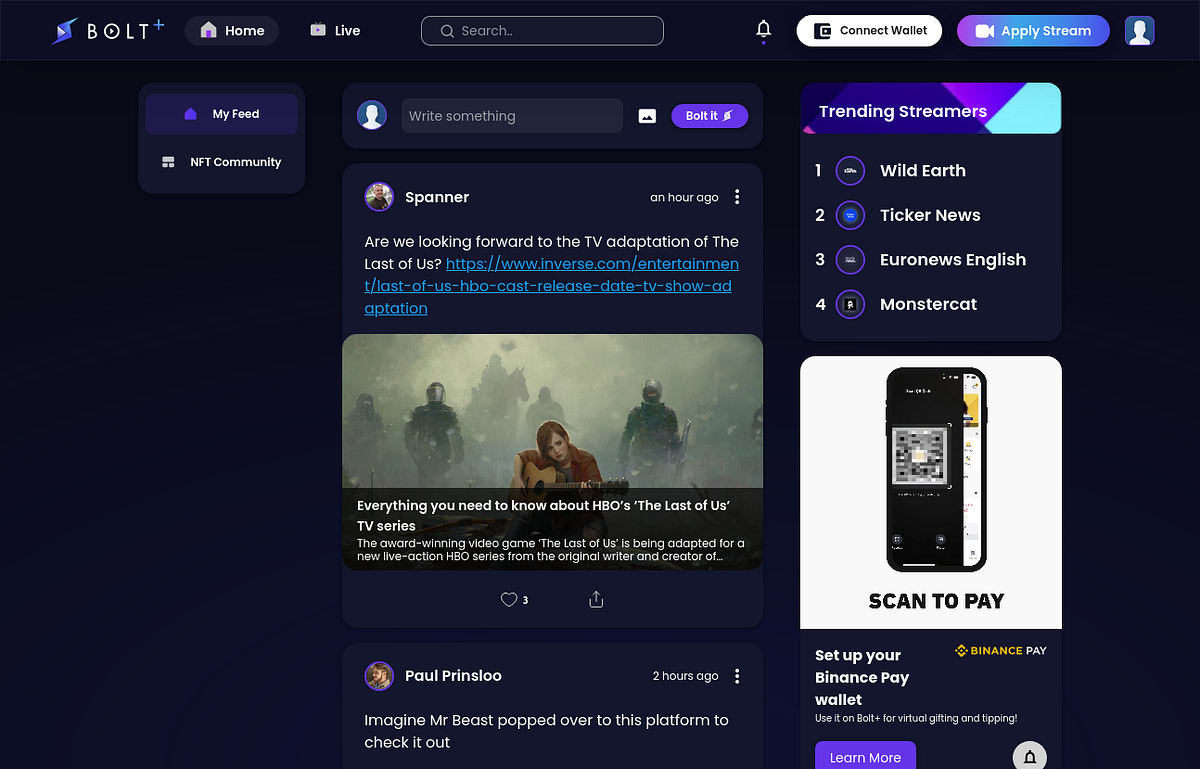
Task: Open Paul Prinsloo's avatar
Action: pos(379,676)
